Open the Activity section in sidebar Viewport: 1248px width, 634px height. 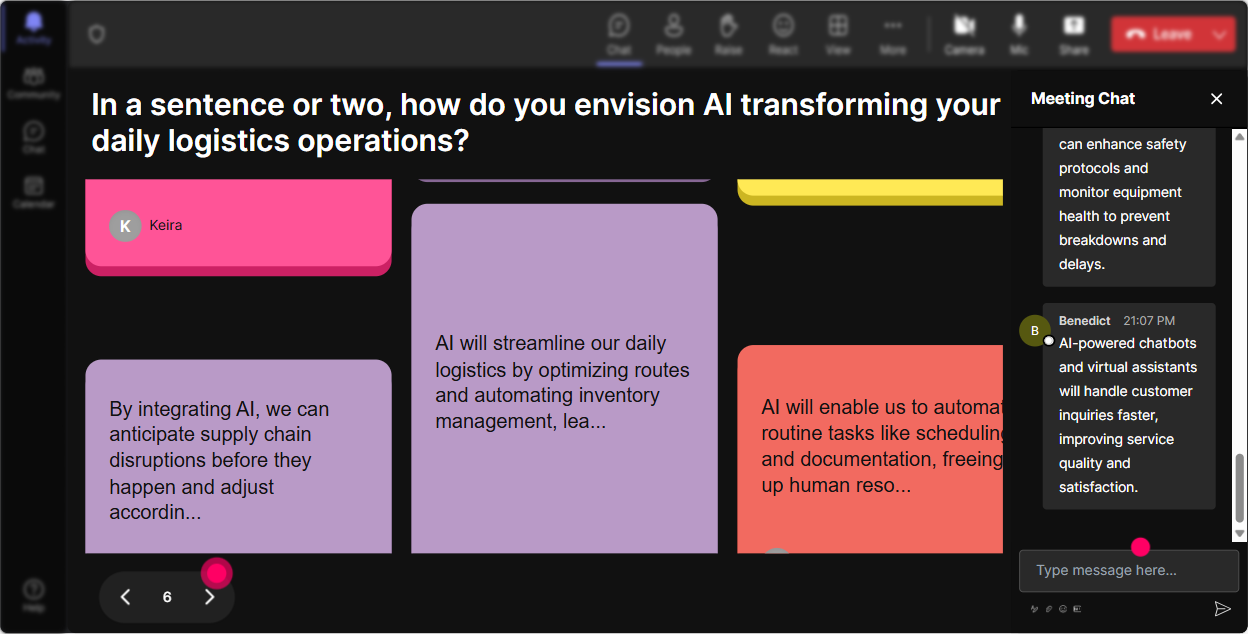(x=34, y=28)
